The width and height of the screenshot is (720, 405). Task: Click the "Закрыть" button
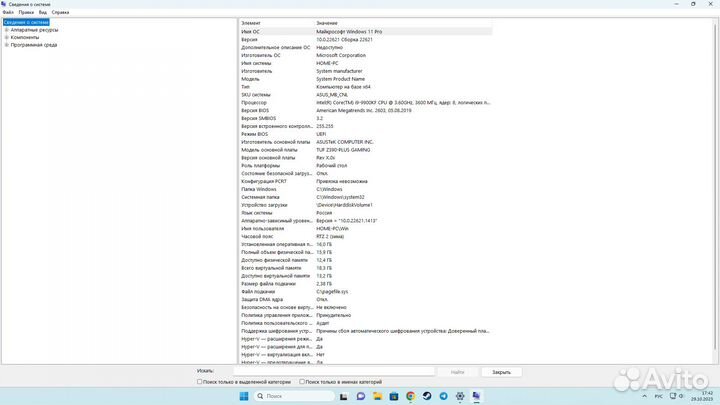click(x=501, y=371)
